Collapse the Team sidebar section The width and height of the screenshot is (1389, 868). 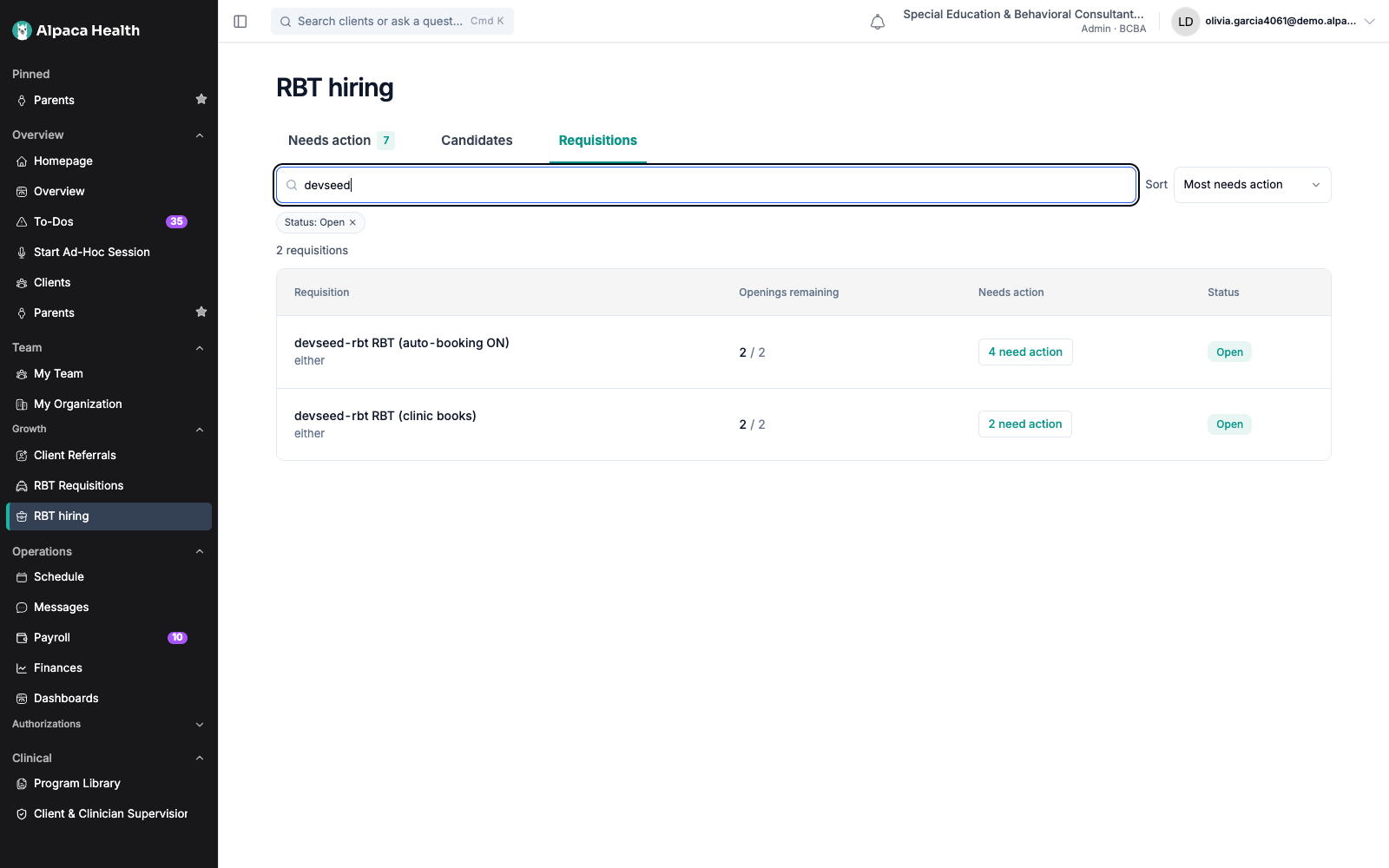tap(200, 348)
